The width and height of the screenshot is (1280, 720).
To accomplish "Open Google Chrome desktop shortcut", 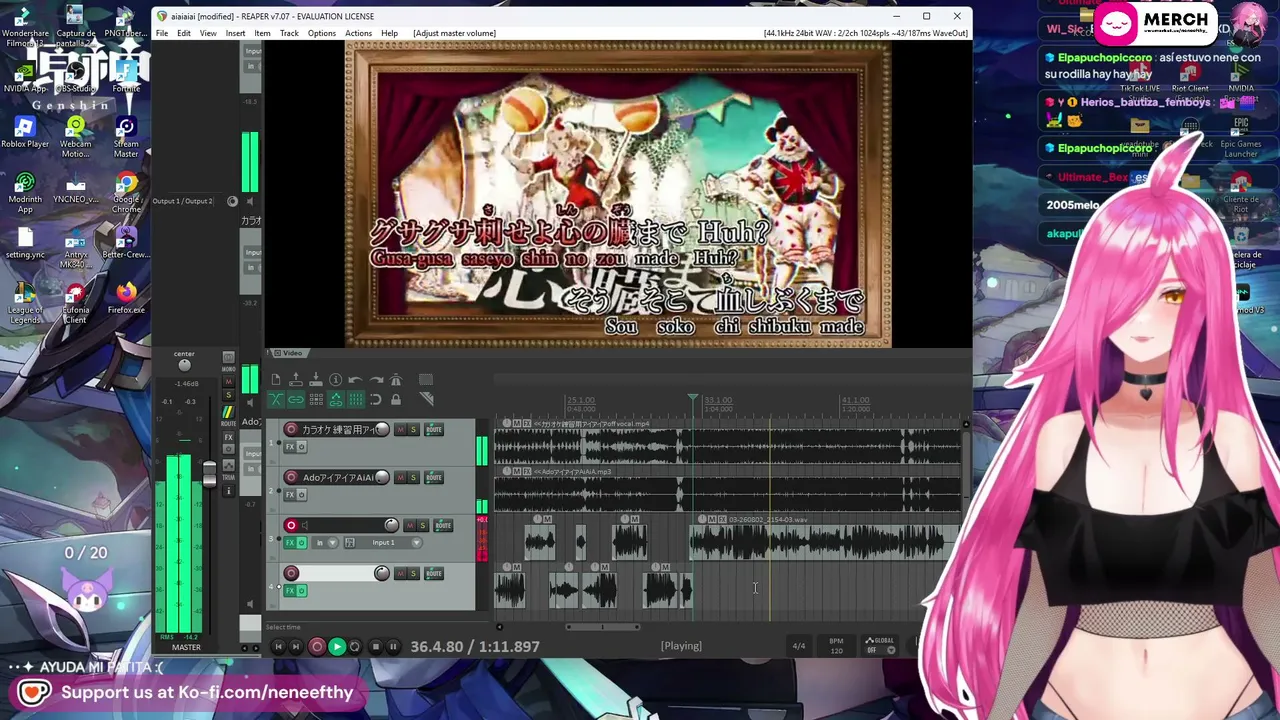I will 125,190.
